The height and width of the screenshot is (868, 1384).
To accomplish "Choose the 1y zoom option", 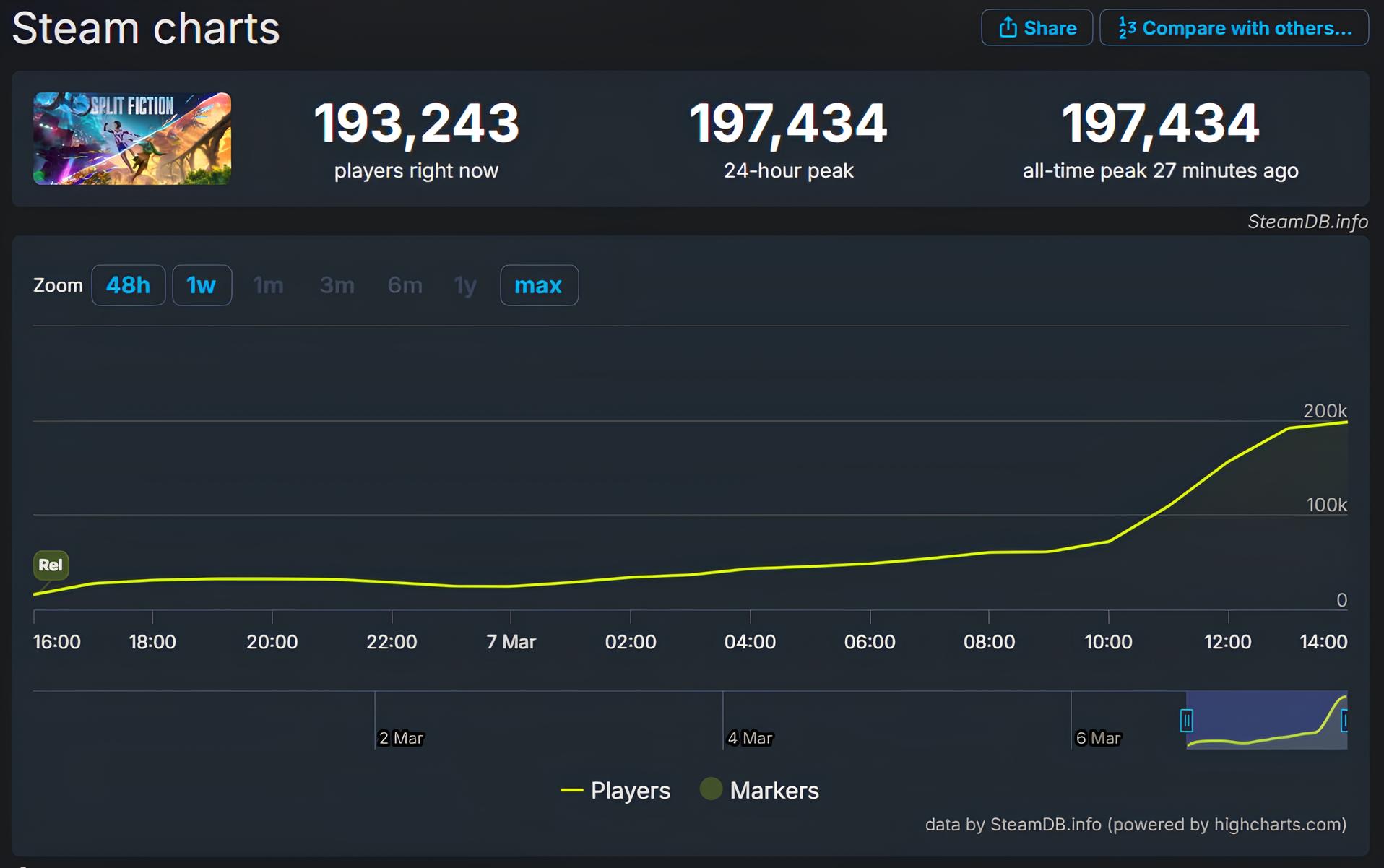I will point(465,285).
